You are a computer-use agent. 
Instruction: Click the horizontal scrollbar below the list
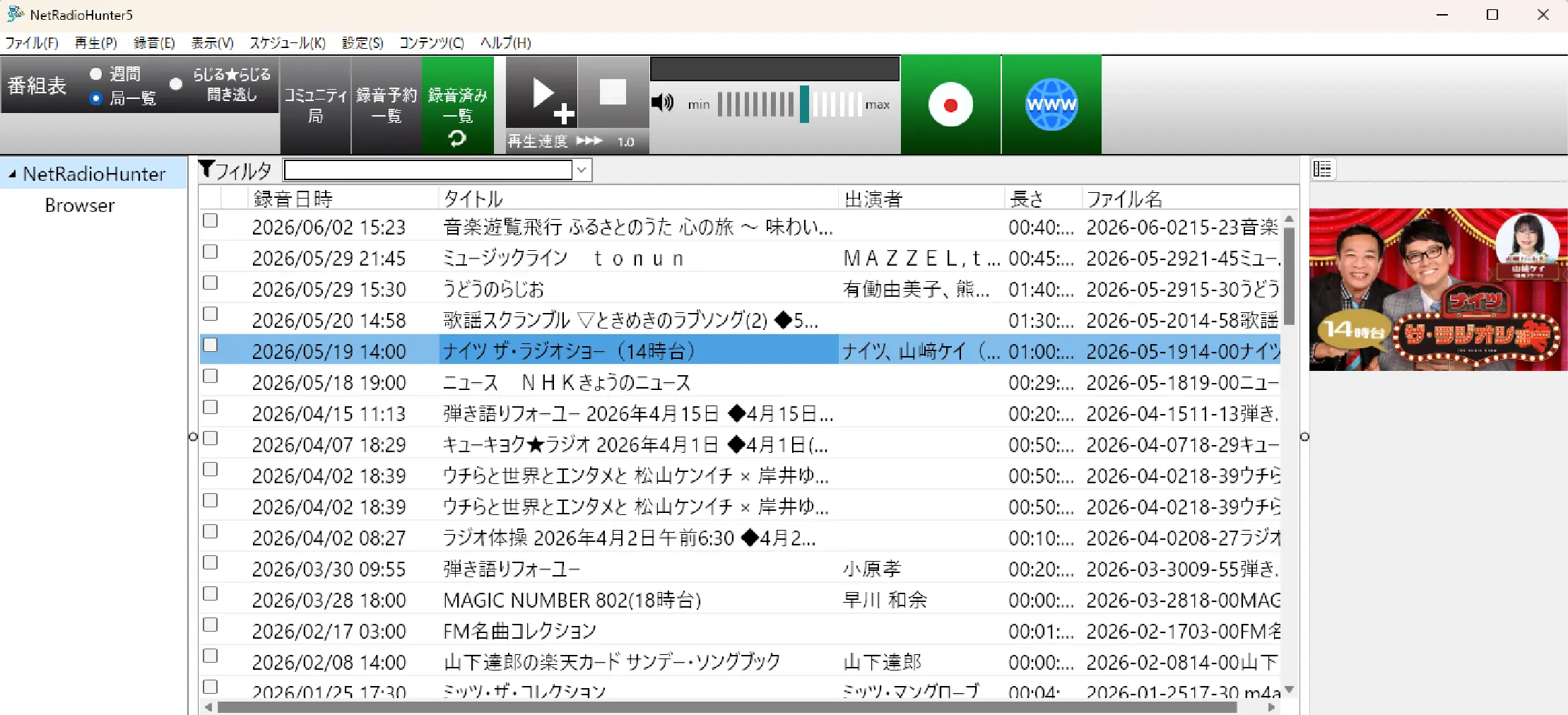click(726, 707)
